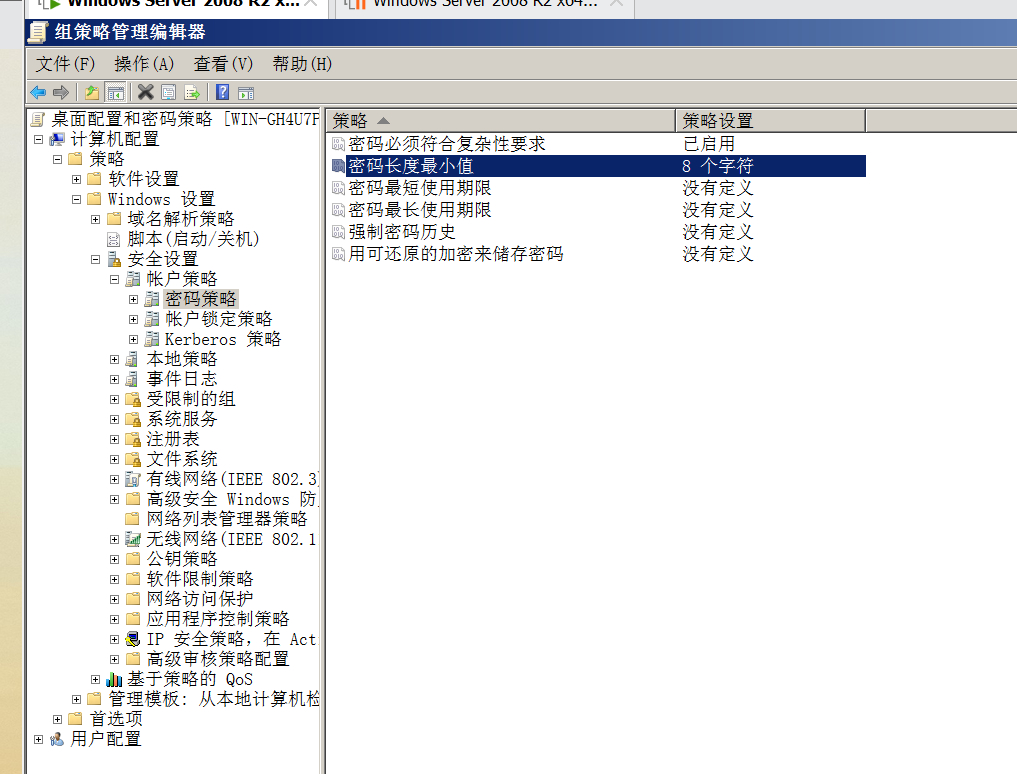Sort by the 策略 column header
Image resolution: width=1017 pixels, height=774 pixels.
point(501,121)
